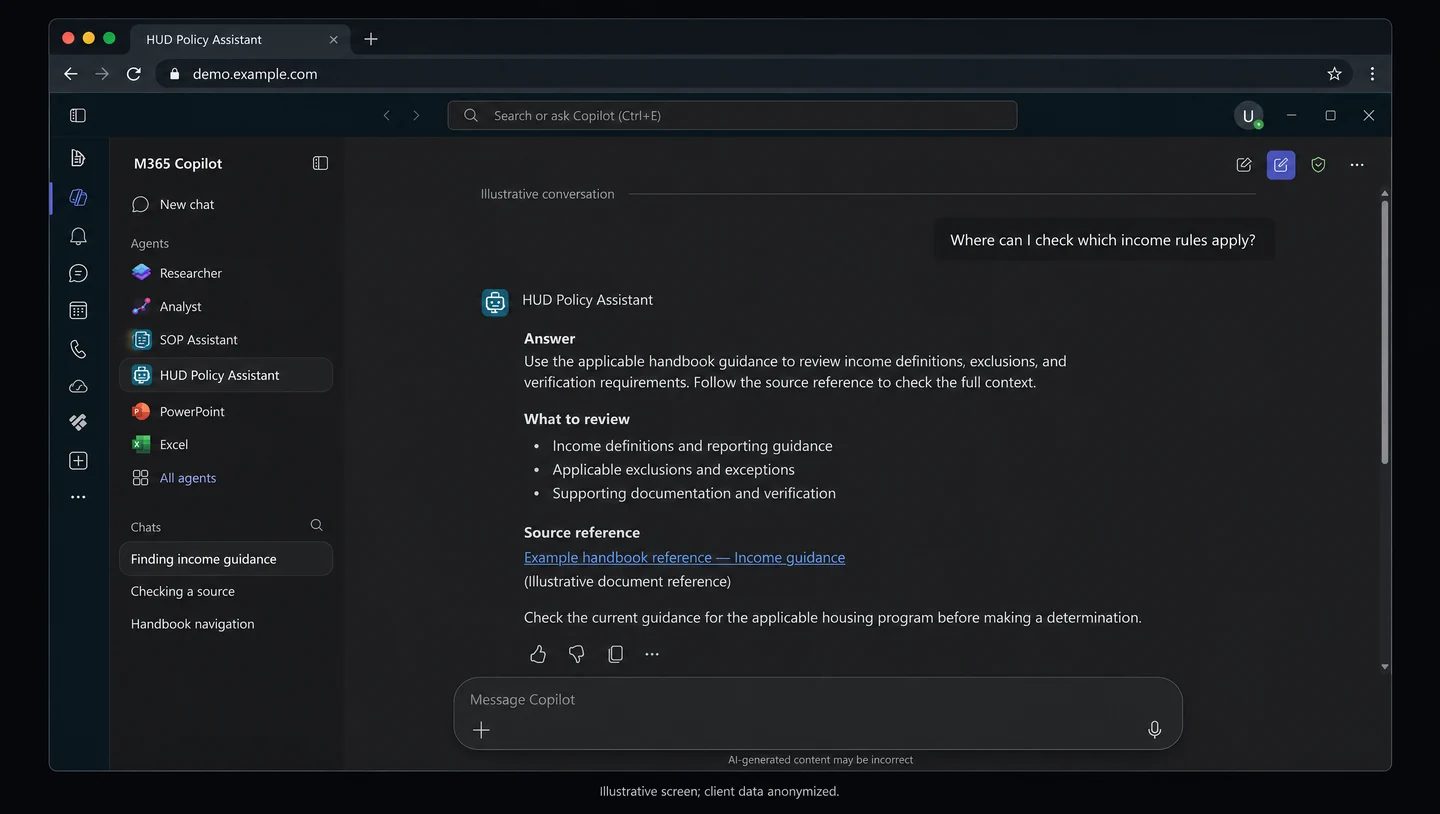The image size is (1440, 814).
Task: Open more actions ellipsis under the answer
Action: point(652,654)
